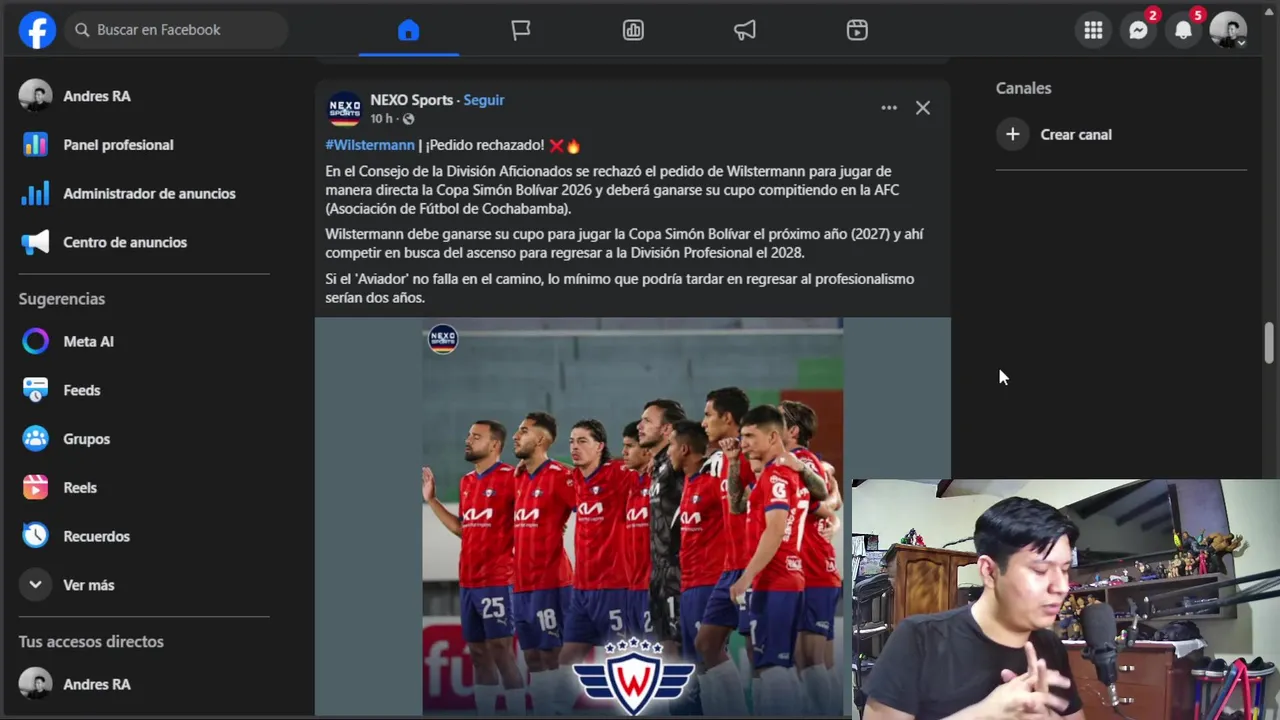Click the Tus accesos directos heading

point(91,642)
